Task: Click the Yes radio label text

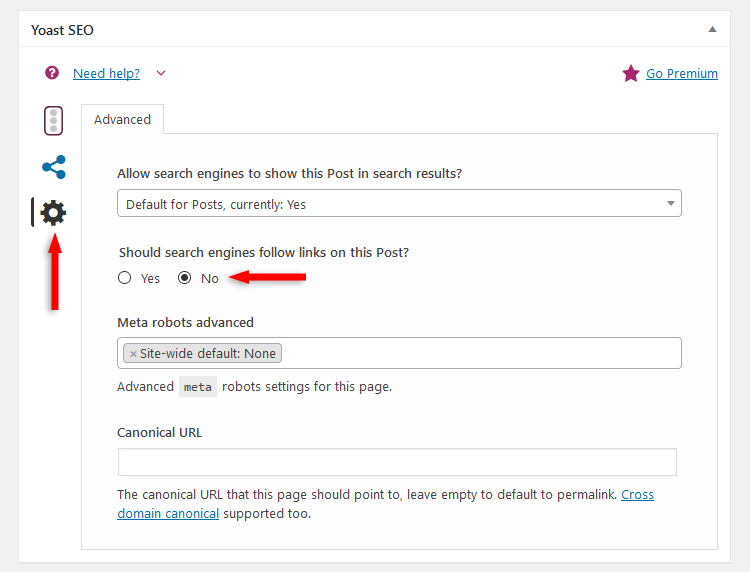Action: pyautogui.click(x=150, y=279)
